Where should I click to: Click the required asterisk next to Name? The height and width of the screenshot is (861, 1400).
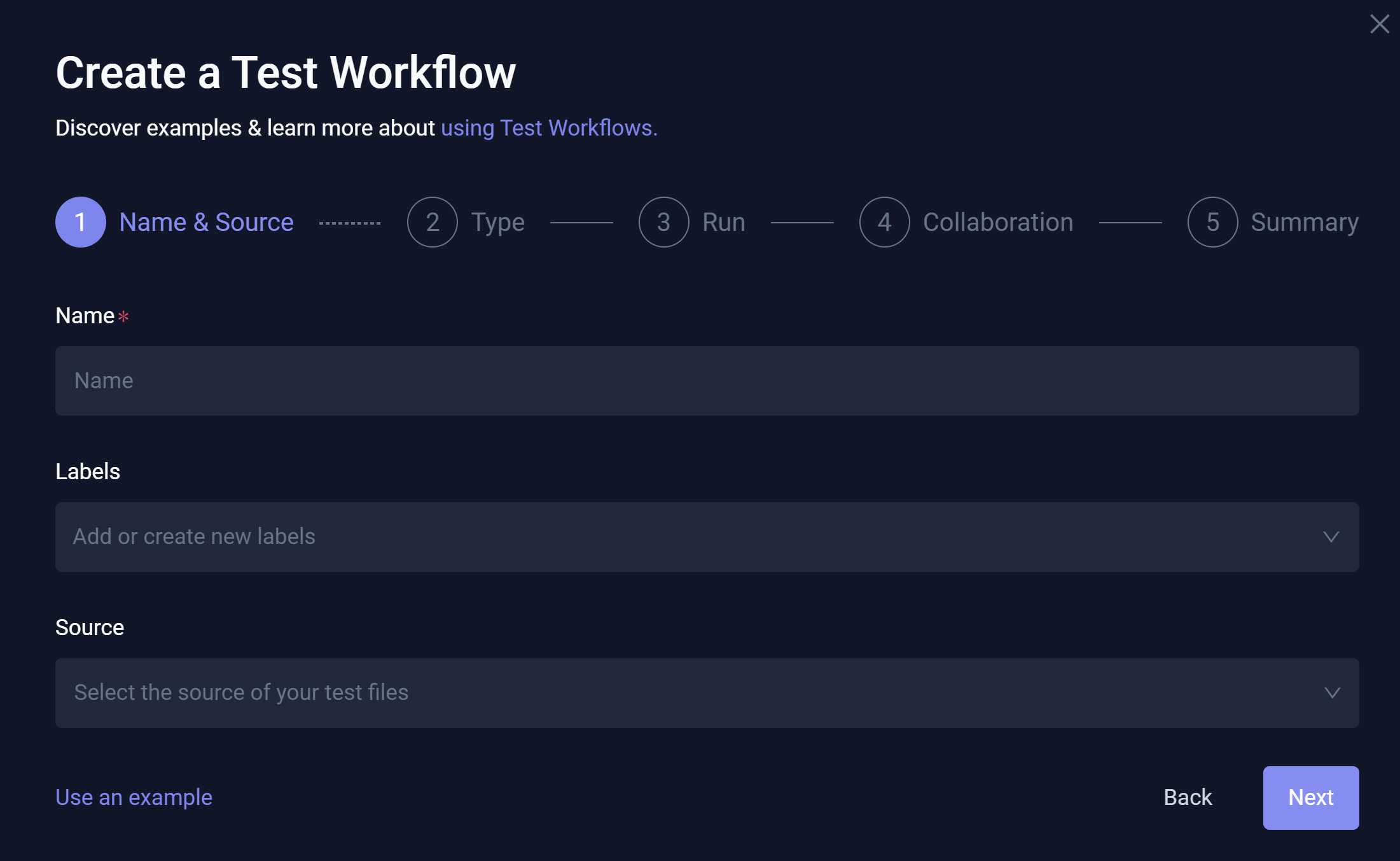[124, 316]
